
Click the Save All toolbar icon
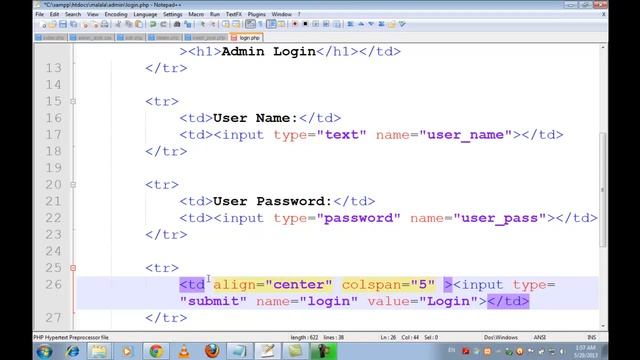point(73,24)
